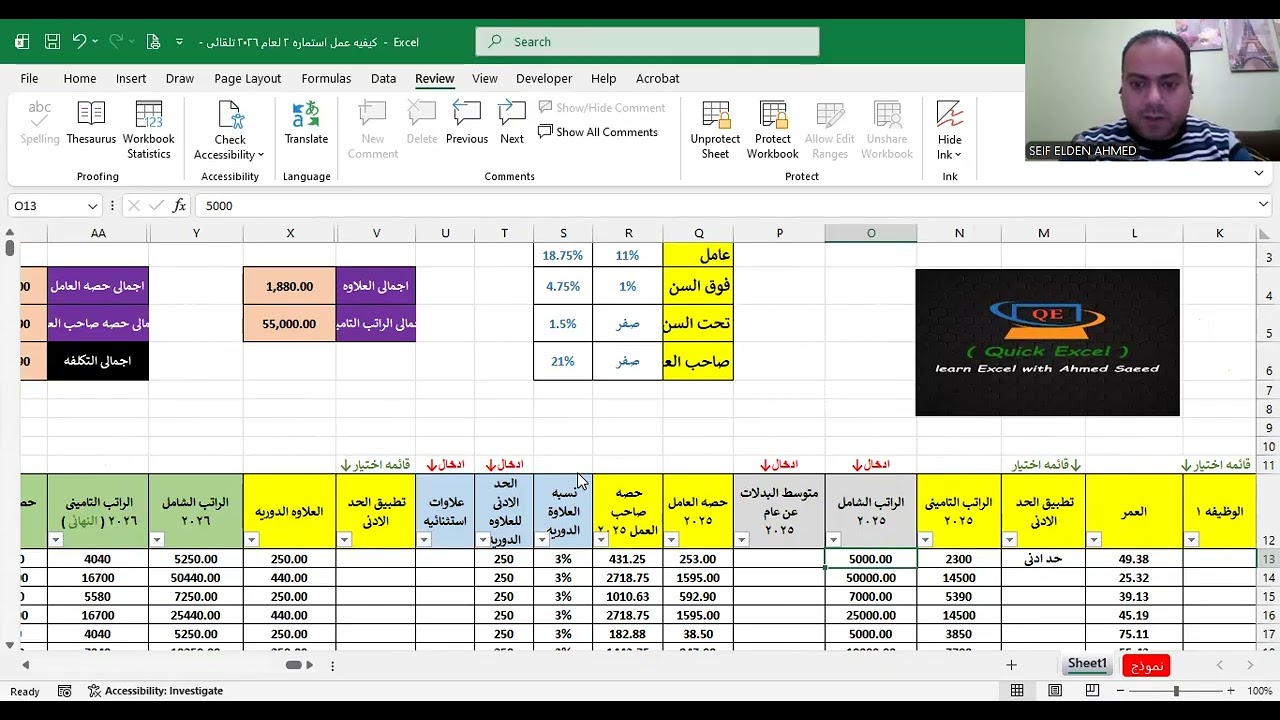Switch to the Insert tab
1280x720 pixels.
131,78
